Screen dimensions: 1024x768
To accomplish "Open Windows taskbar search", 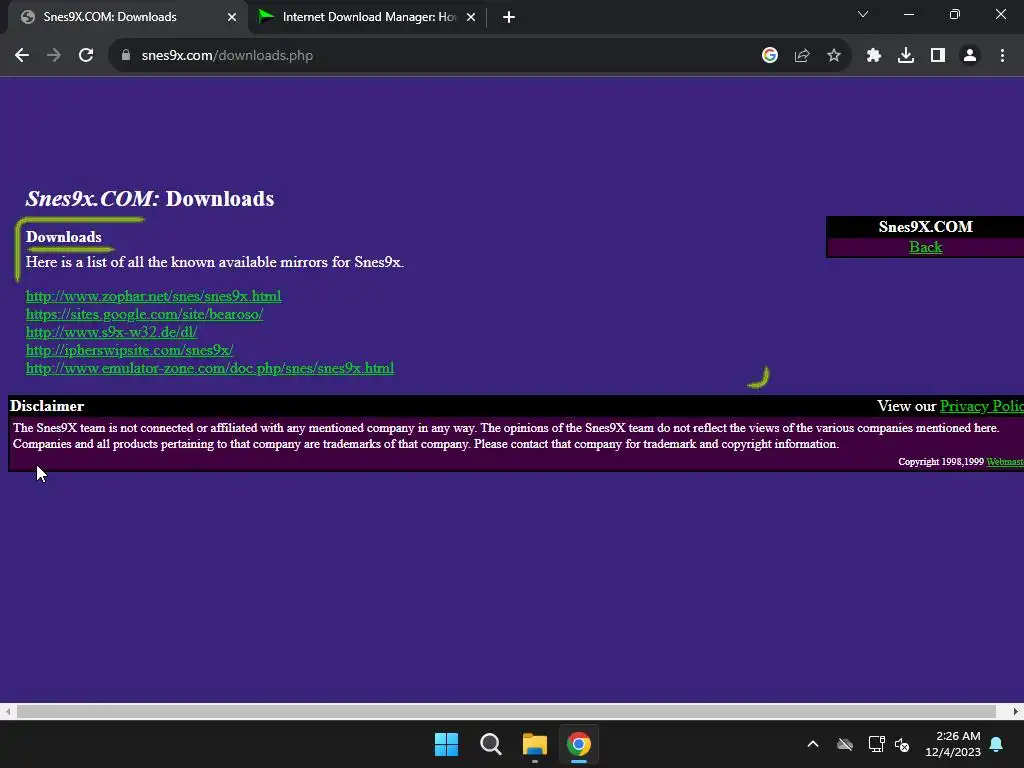I will (490, 744).
